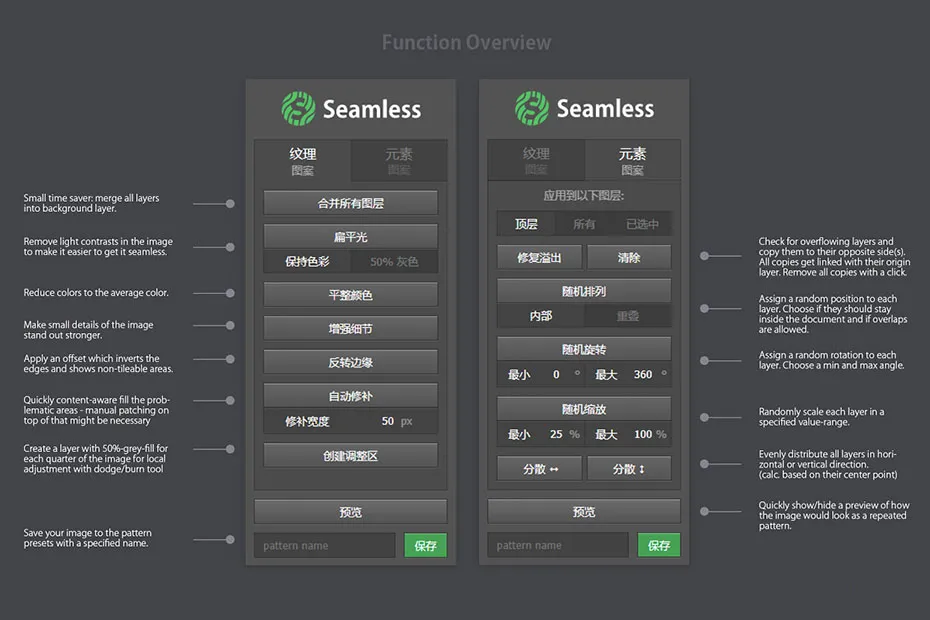This screenshot has width=930, height=620.
Task: Click the 随机缩放 random scale button
Action: (584, 409)
